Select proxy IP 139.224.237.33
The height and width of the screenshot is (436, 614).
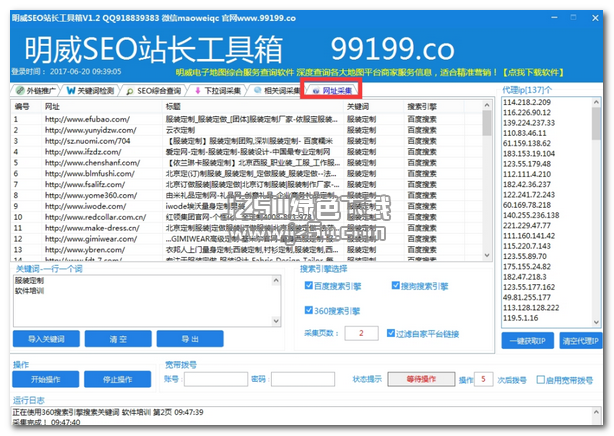[x=529, y=123]
